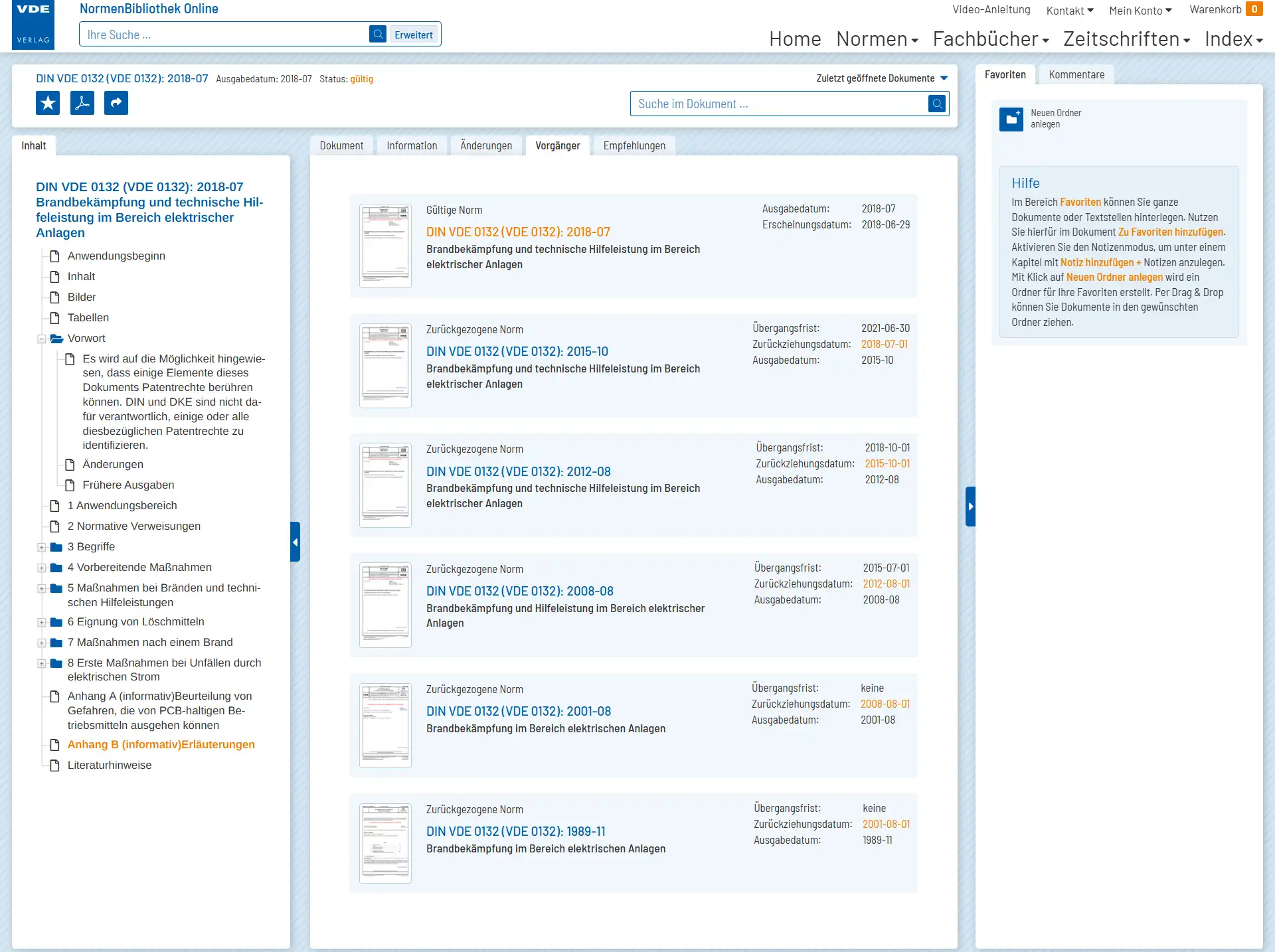
Task: Click the magnifier icon in main search bar
Action: pos(378,34)
